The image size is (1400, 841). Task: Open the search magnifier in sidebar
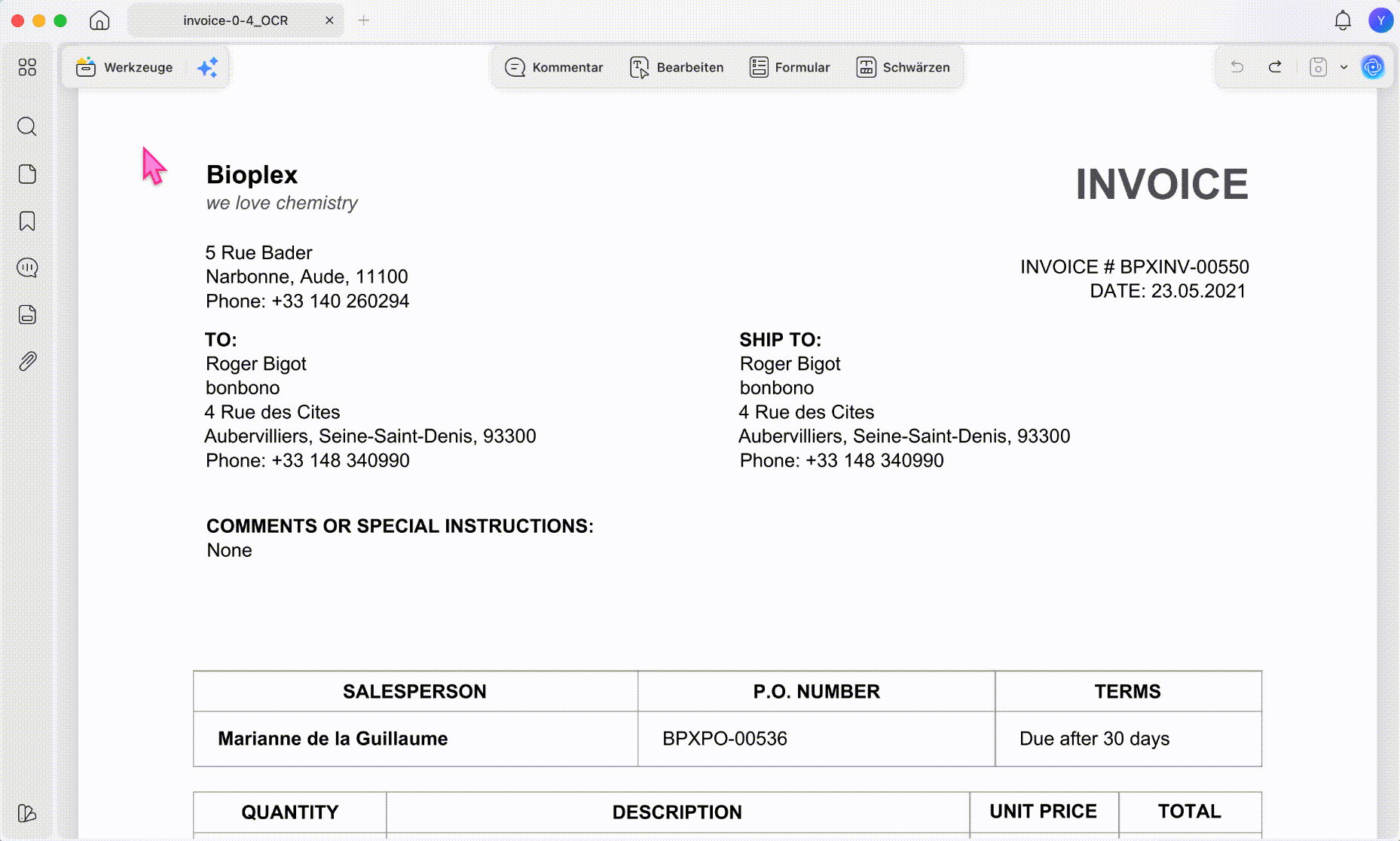[x=27, y=127]
